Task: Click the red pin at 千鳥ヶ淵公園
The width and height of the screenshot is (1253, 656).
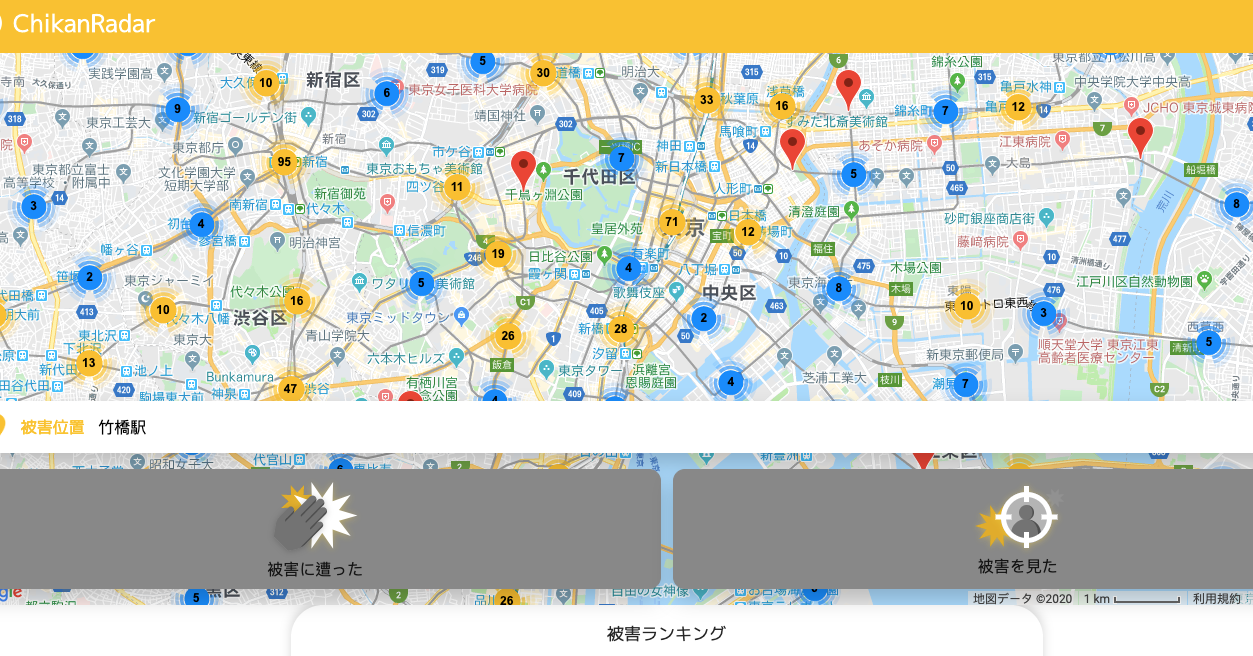Action: [x=523, y=170]
